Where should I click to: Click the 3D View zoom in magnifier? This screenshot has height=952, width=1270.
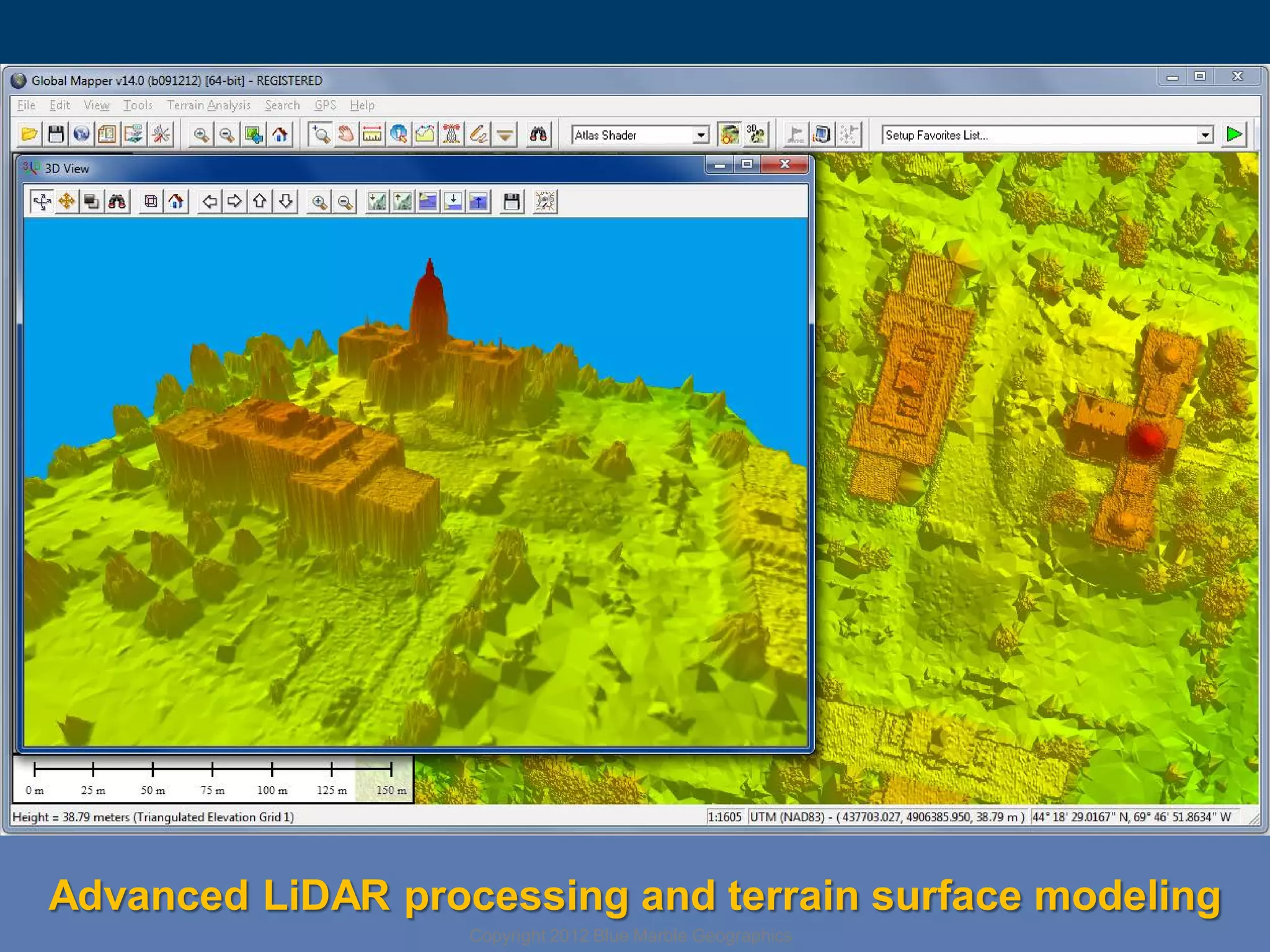tap(319, 201)
